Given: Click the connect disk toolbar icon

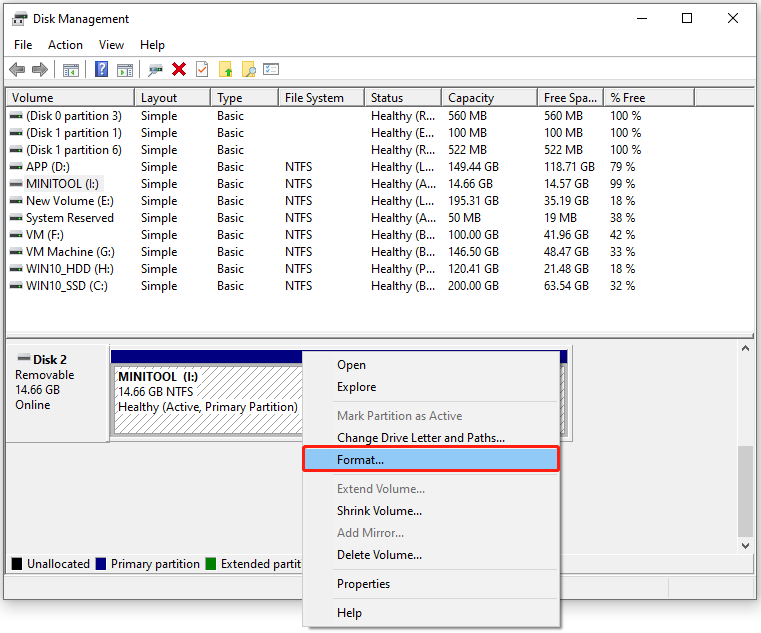Looking at the screenshot, I should pos(155,69).
